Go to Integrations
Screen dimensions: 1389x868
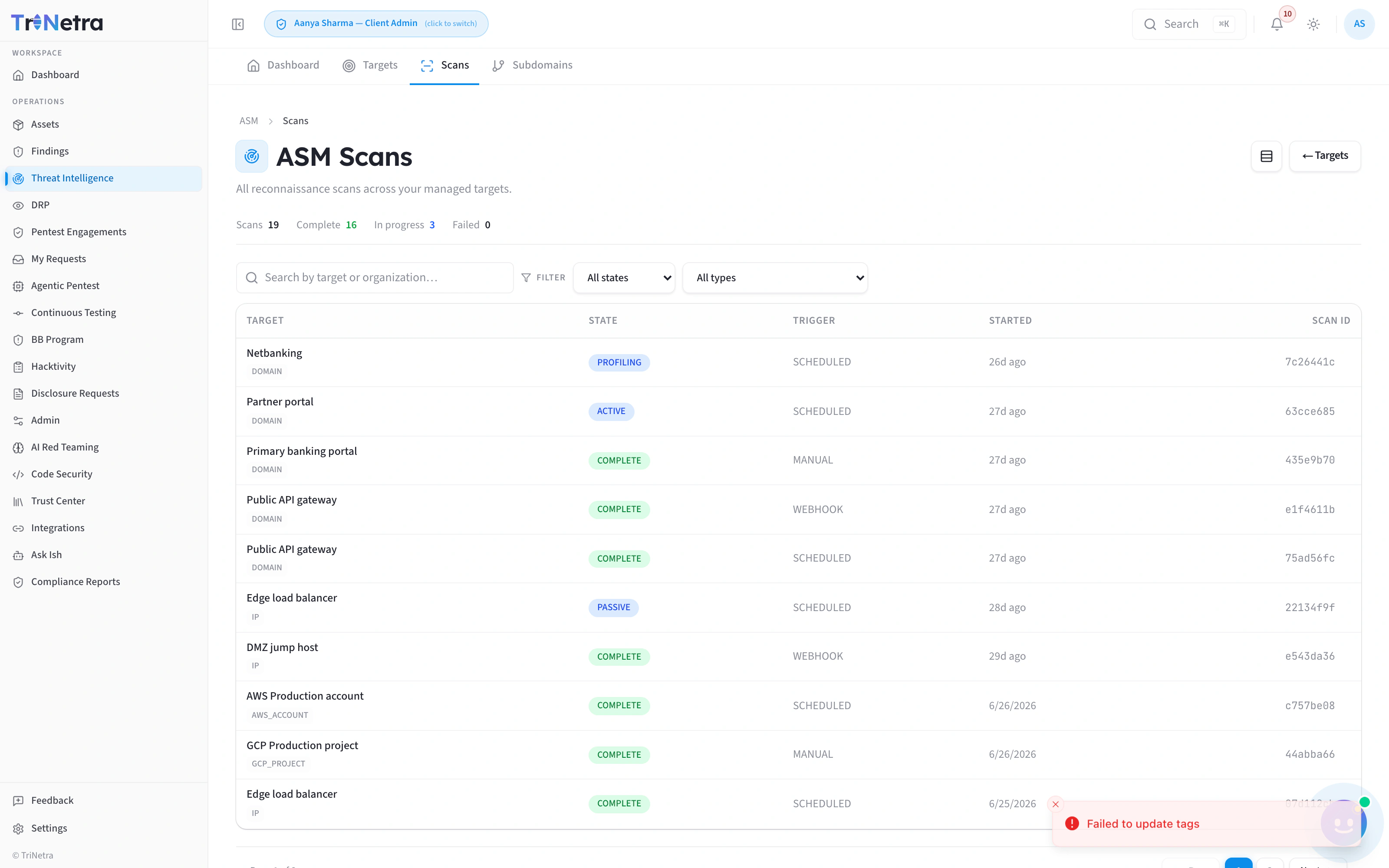point(103,528)
